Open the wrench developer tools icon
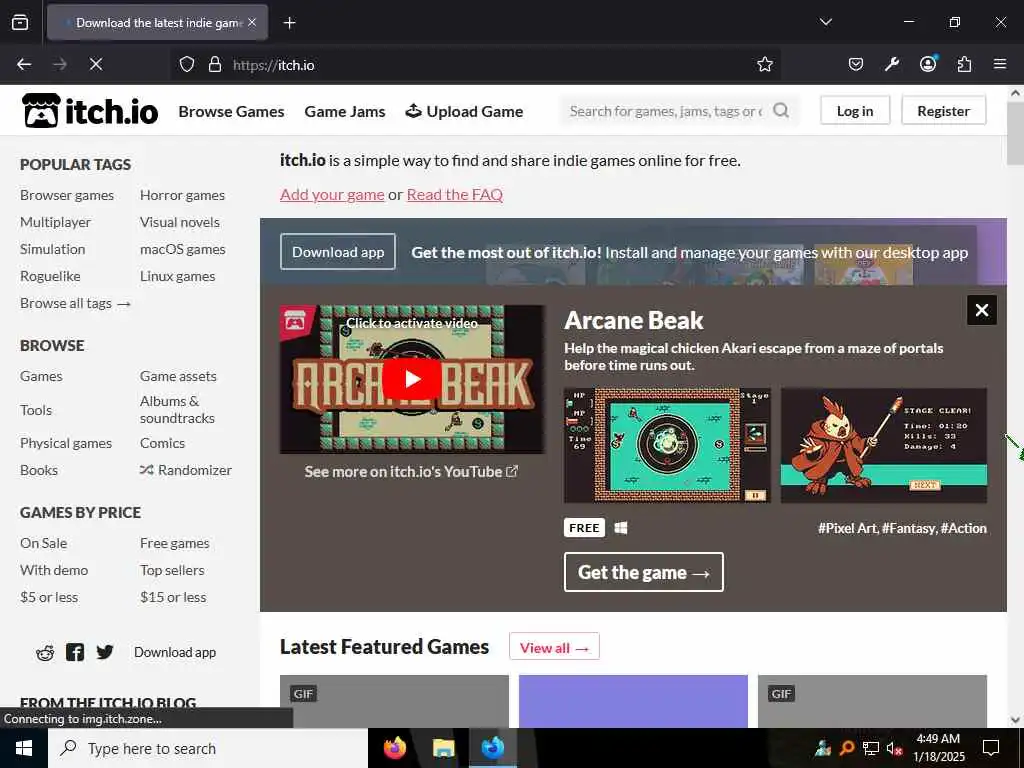This screenshot has height=768, width=1024. click(x=892, y=64)
